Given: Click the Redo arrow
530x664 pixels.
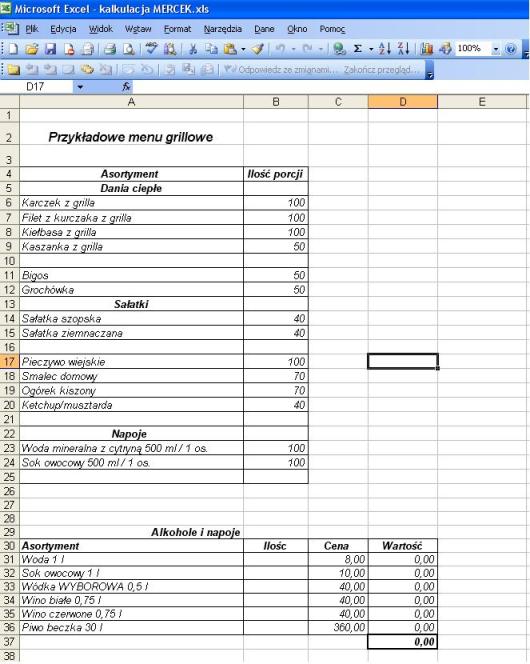Looking at the screenshot, I should pyautogui.click(x=308, y=49).
